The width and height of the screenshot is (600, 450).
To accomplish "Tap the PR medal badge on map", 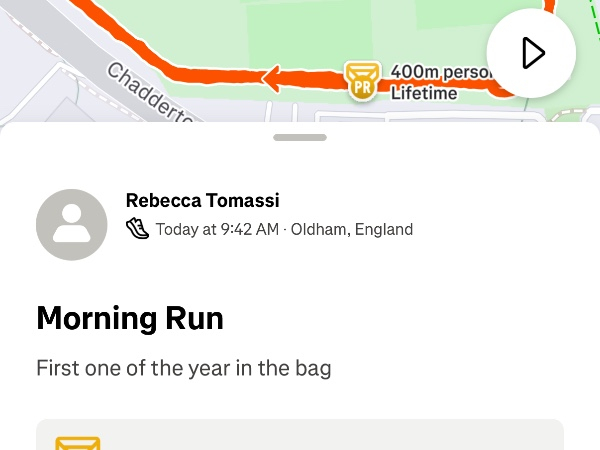I will [x=361, y=81].
